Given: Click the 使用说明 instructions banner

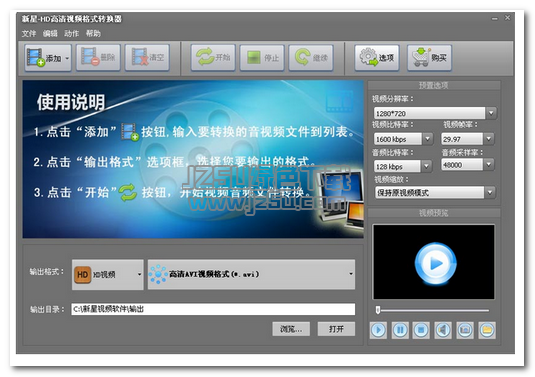Looking at the screenshot, I should [193, 159].
